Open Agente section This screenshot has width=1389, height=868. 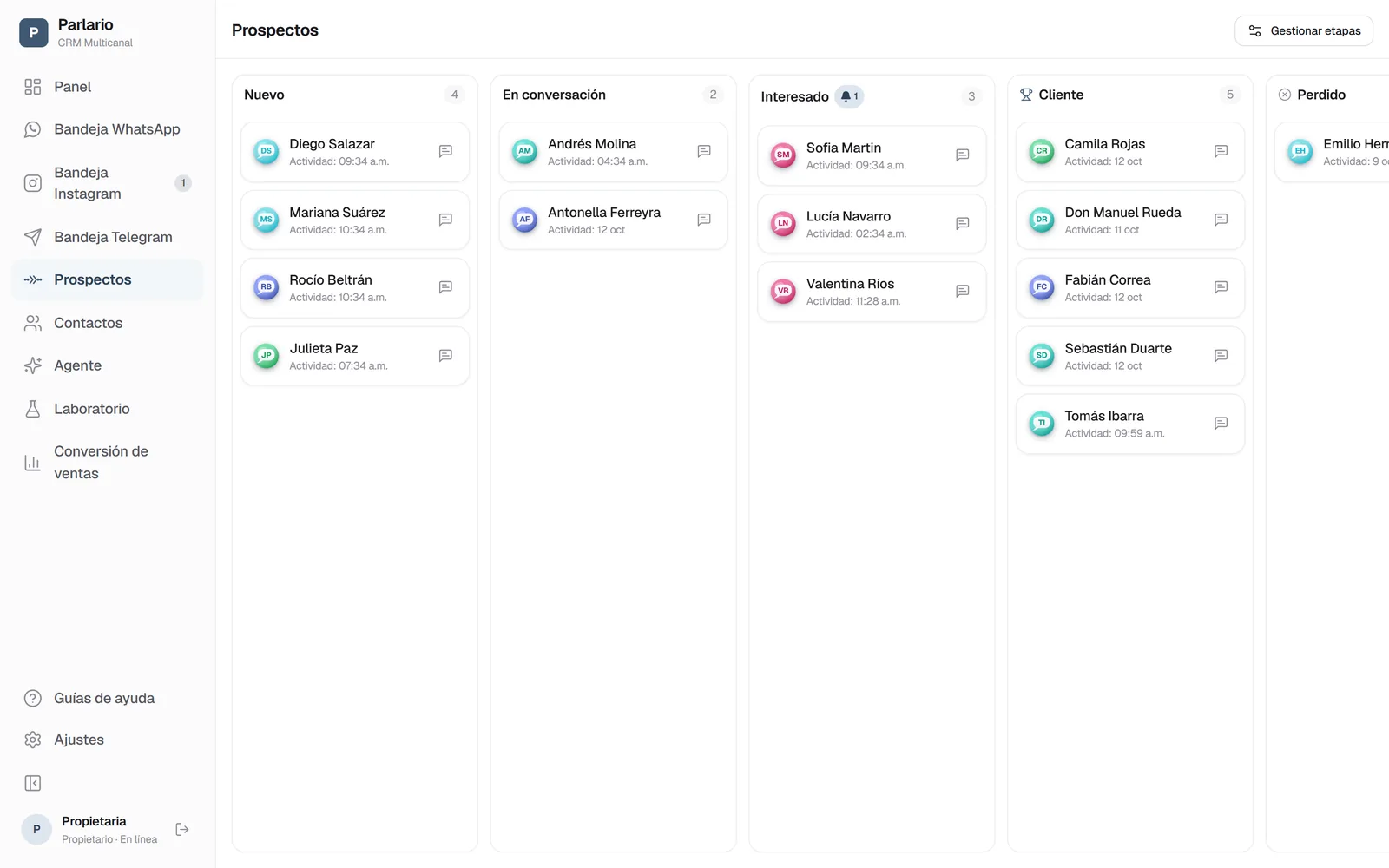coord(108,365)
